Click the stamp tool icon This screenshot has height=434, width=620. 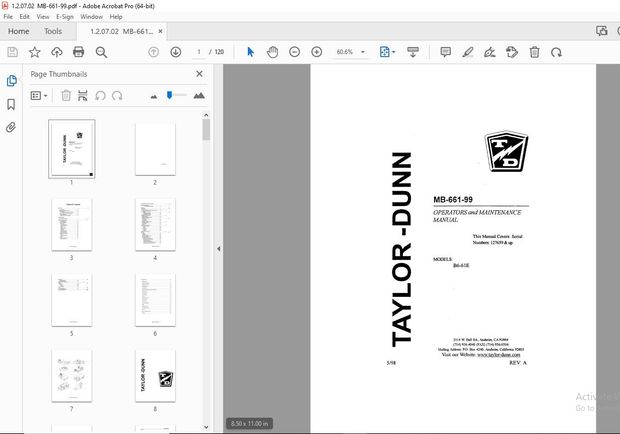coord(512,52)
